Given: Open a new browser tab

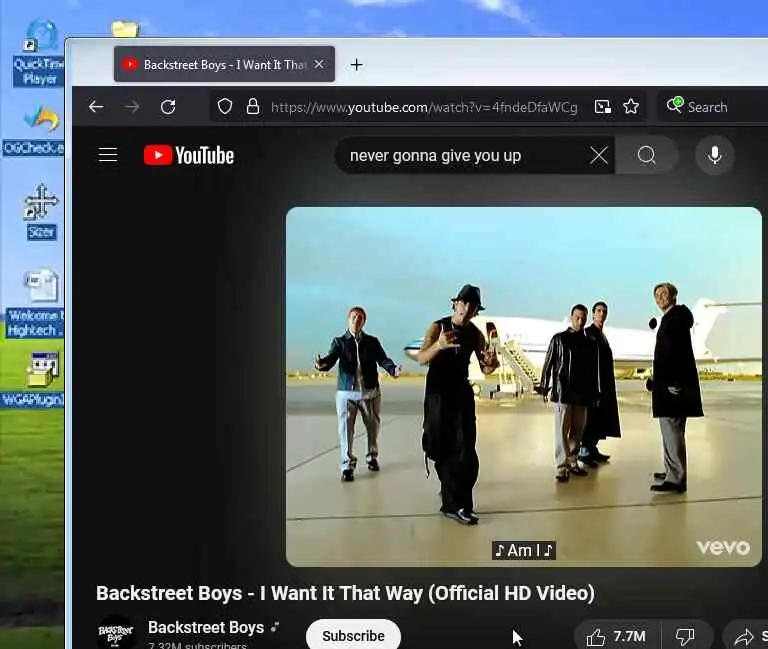Looking at the screenshot, I should tap(357, 64).
